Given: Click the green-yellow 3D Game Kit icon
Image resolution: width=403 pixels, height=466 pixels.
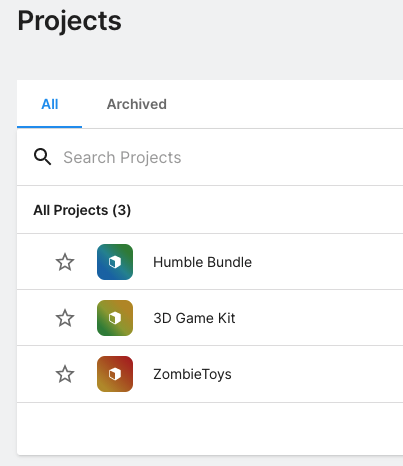Looking at the screenshot, I should tap(115, 318).
